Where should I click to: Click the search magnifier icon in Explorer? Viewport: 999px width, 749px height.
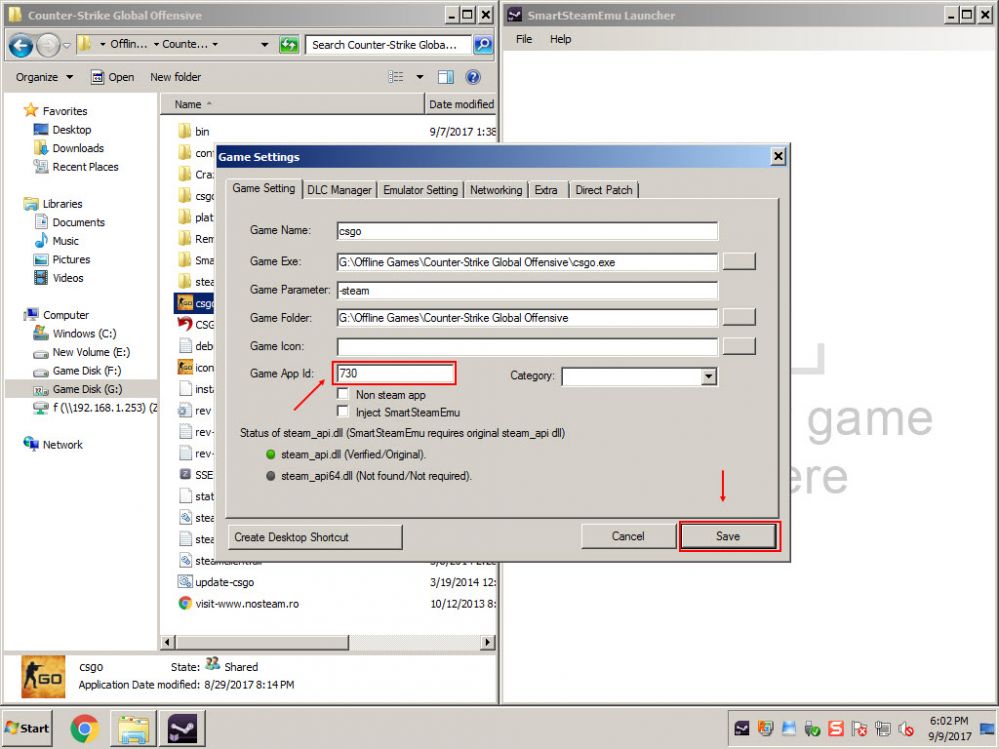pos(484,45)
